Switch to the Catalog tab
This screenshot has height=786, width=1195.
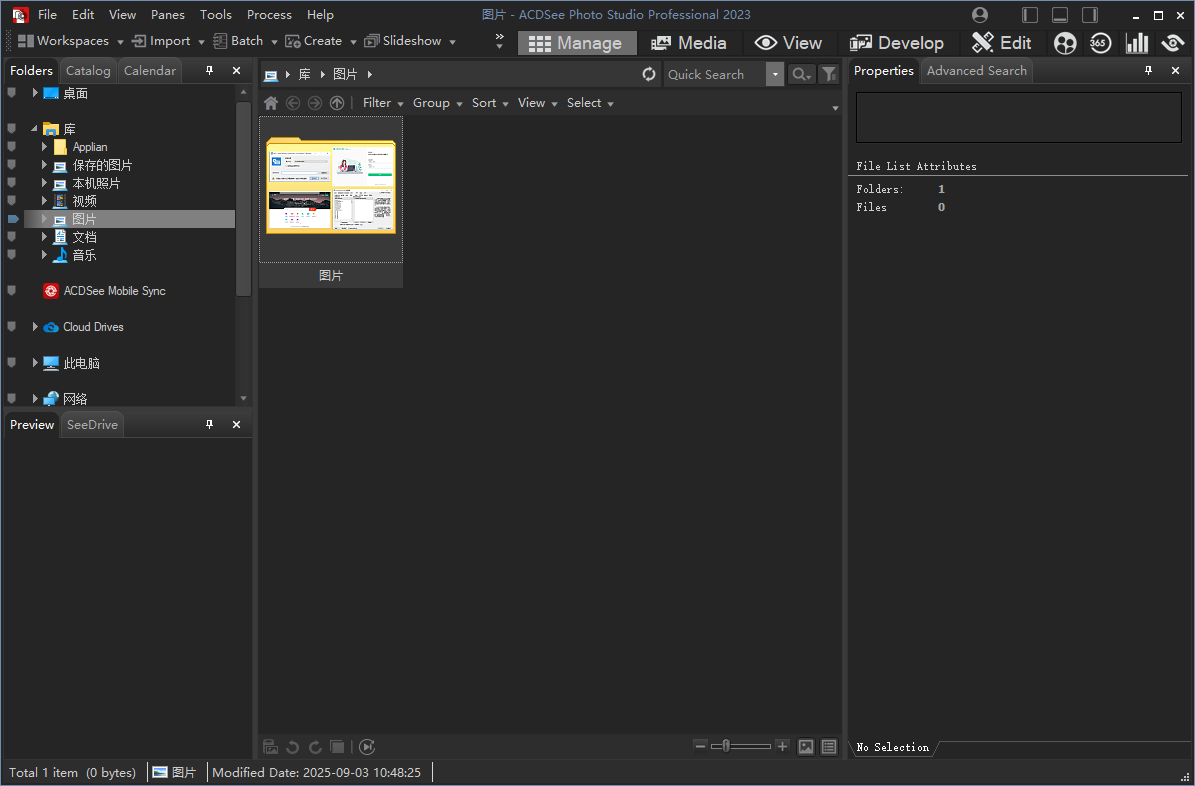click(88, 71)
